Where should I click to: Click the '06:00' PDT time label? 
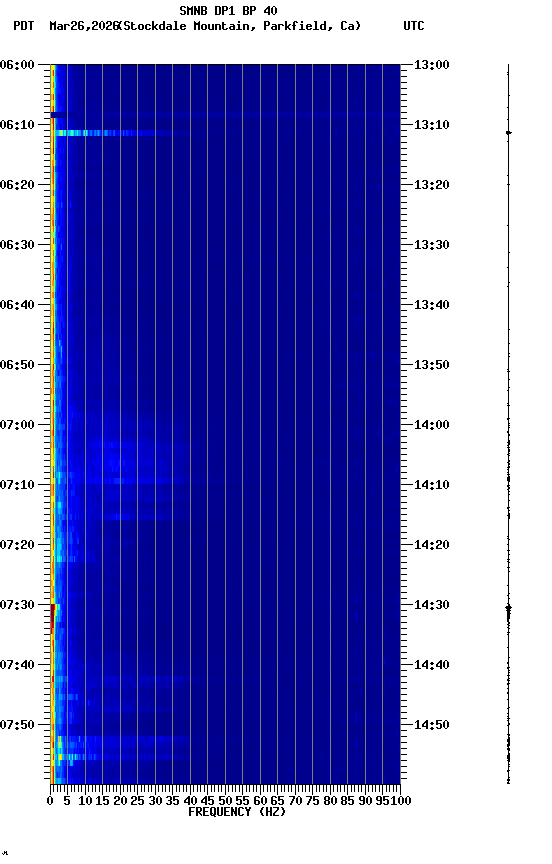pyautogui.click(x=17, y=65)
